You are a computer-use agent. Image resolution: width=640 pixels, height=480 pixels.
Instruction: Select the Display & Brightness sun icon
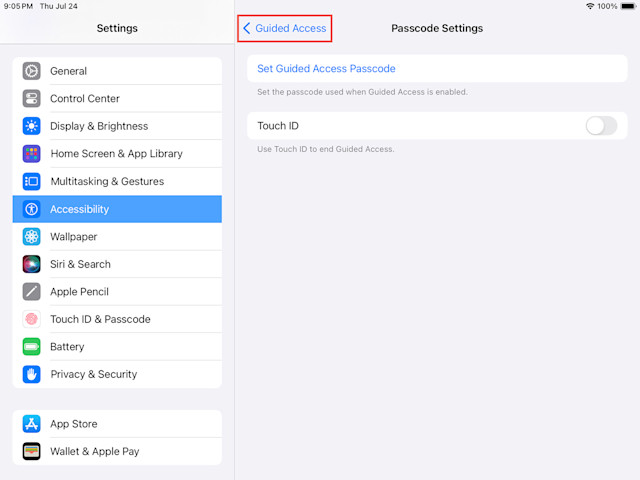31,126
